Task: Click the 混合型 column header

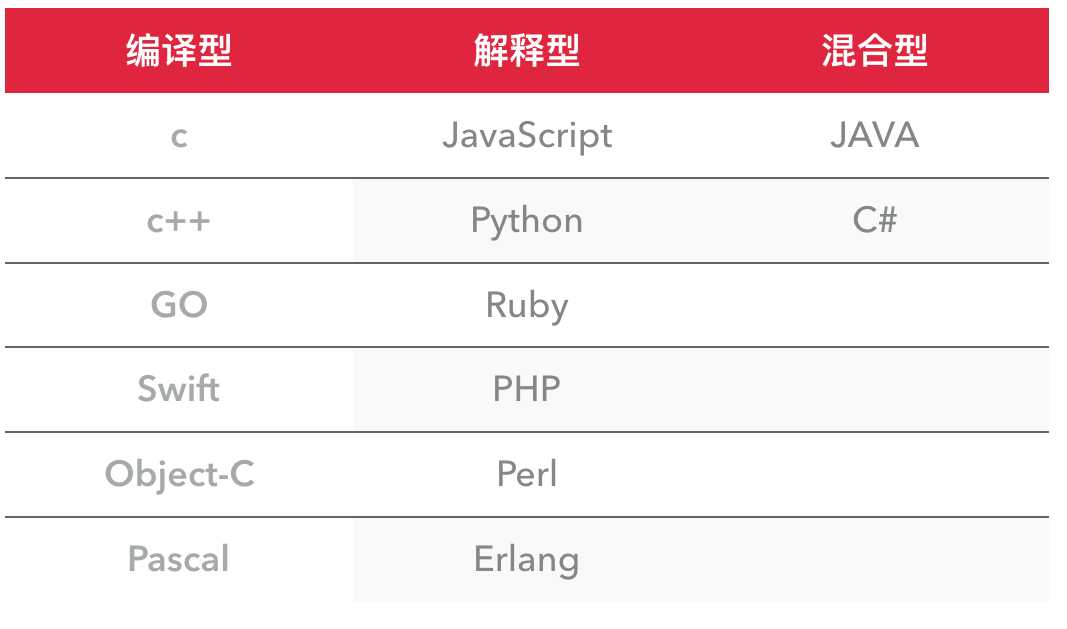Action: tap(874, 51)
